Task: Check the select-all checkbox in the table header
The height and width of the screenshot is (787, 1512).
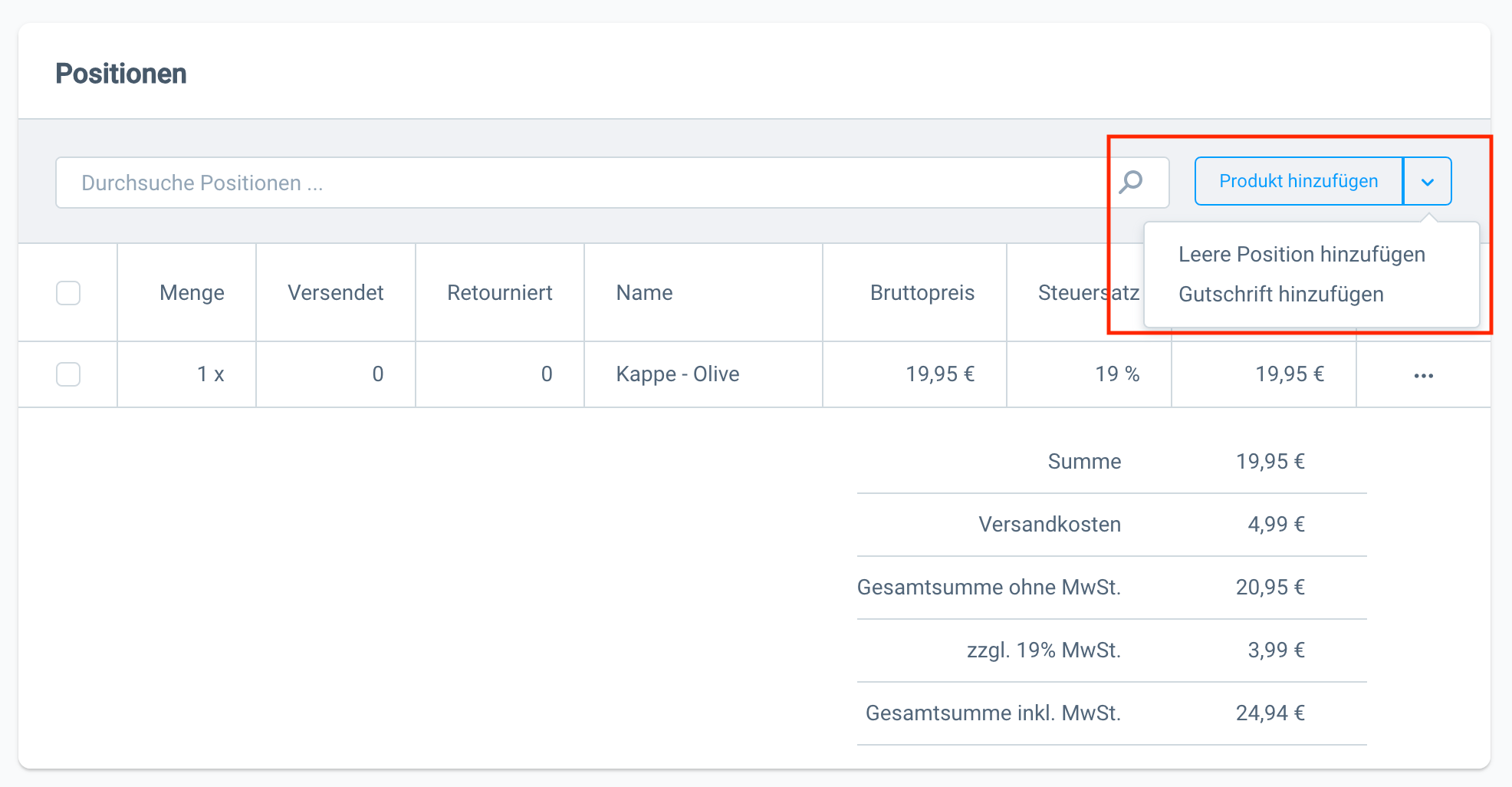Action: (x=67, y=292)
